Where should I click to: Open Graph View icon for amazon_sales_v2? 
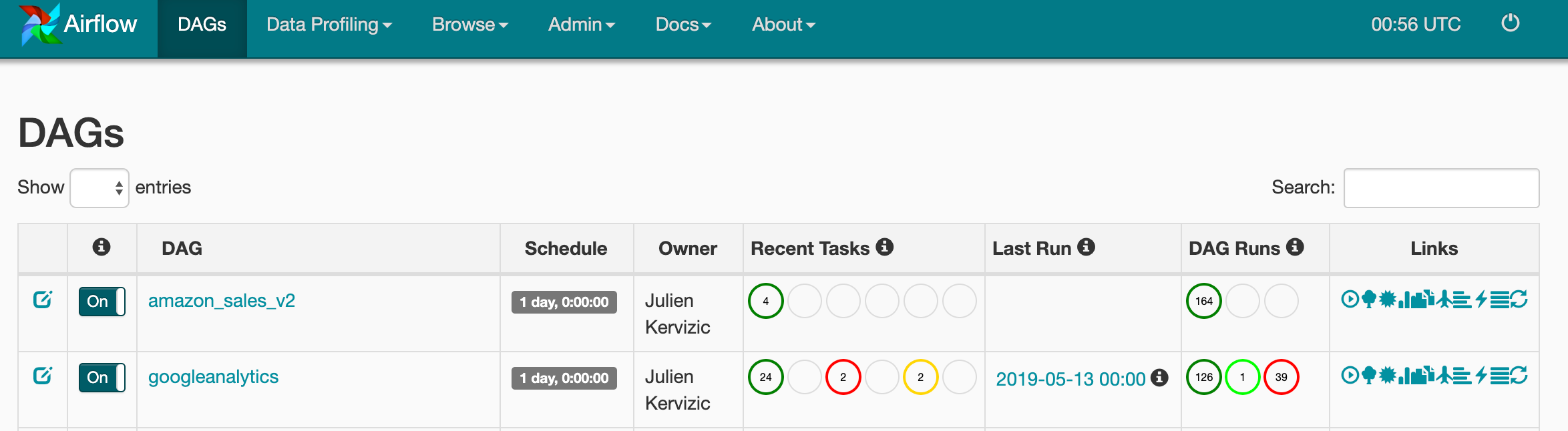[1388, 299]
